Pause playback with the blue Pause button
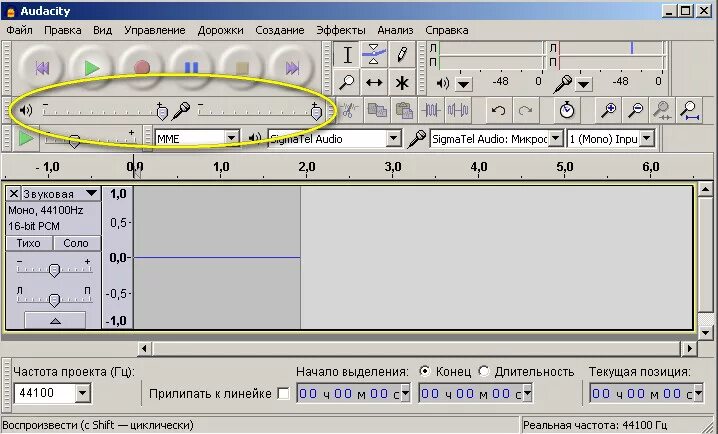The height and width of the screenshot is (434, 718). click(191, 68)
